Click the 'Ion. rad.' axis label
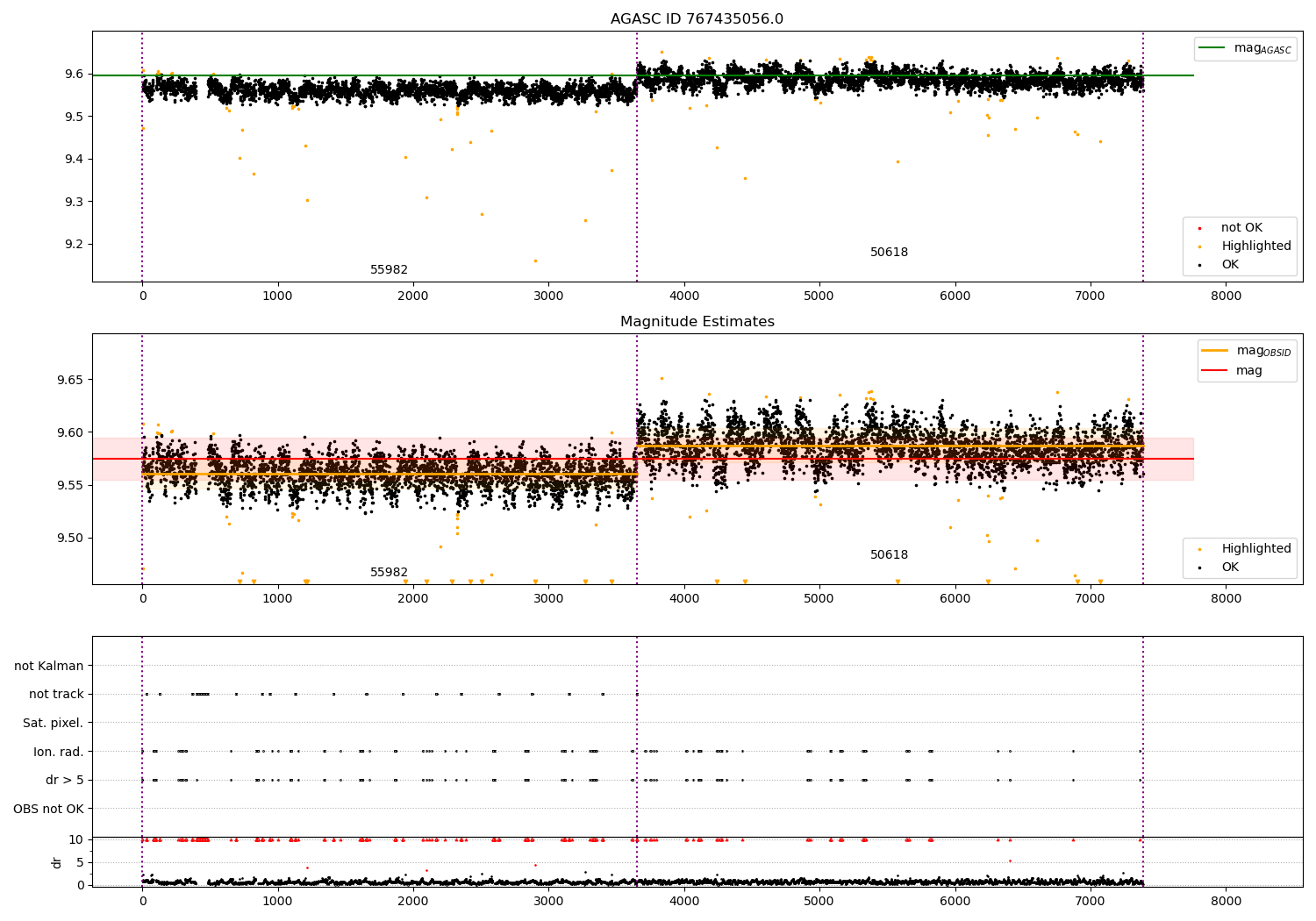Image resolution: width=1316 pixels, height=921 pixels. click(x=59, y=752)
